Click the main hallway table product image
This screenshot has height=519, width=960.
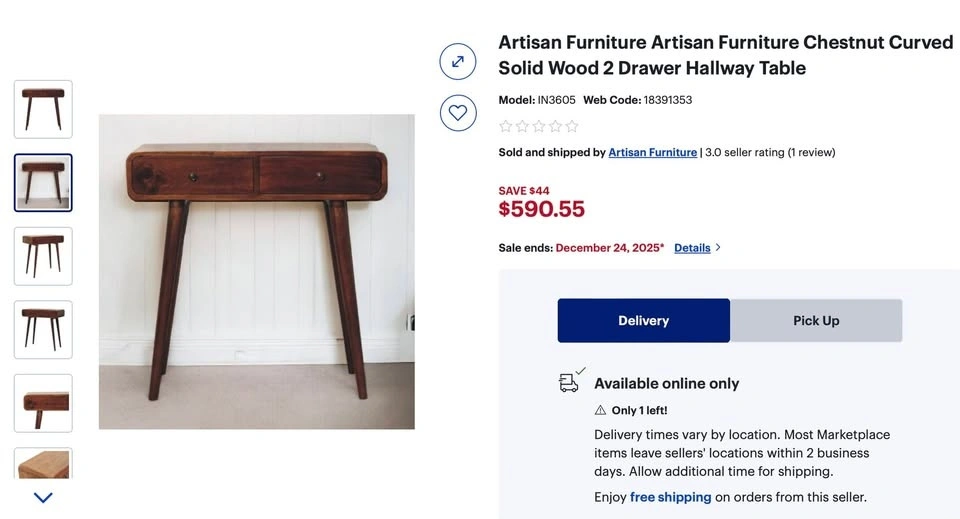point(256,272)
